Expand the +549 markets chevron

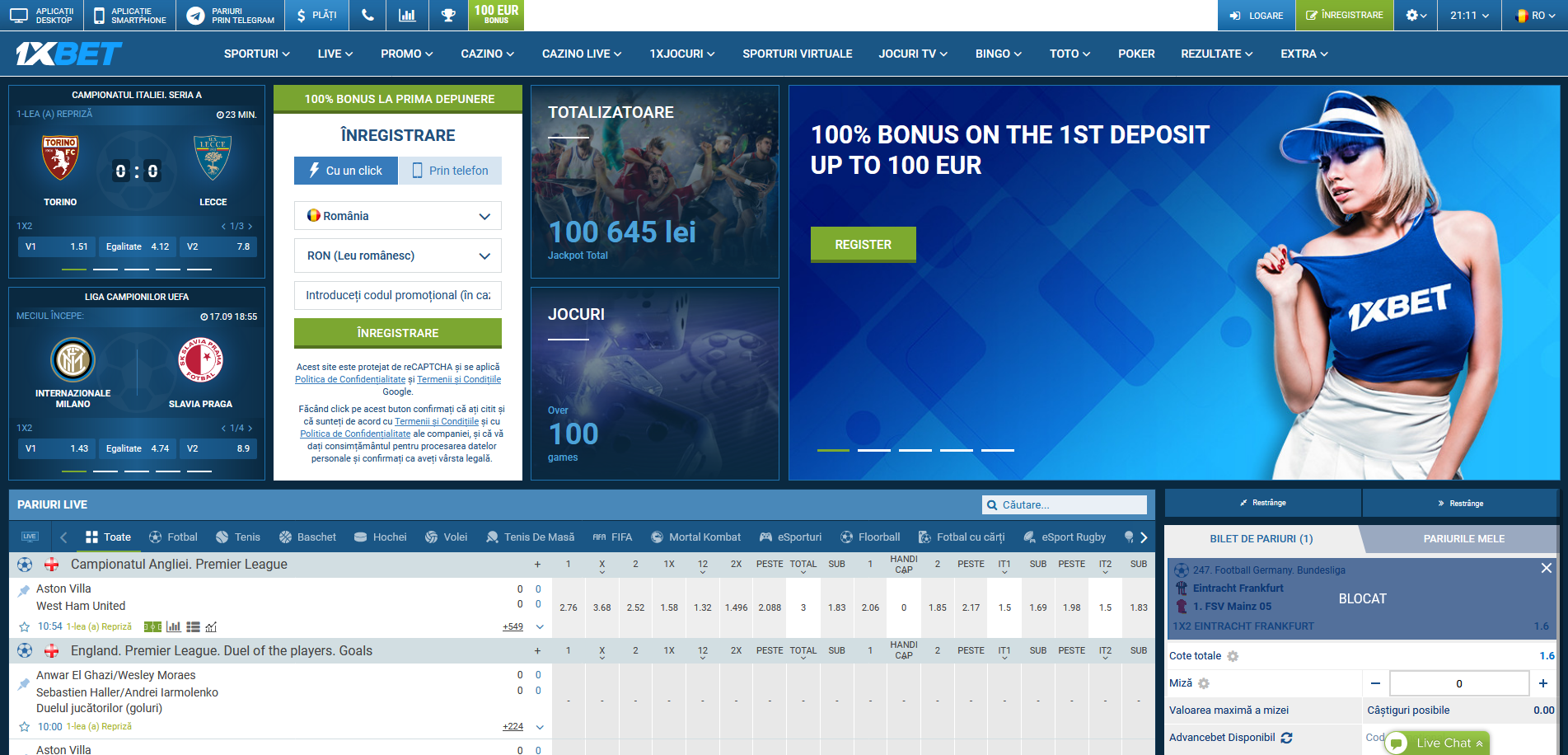coord(540,627)
